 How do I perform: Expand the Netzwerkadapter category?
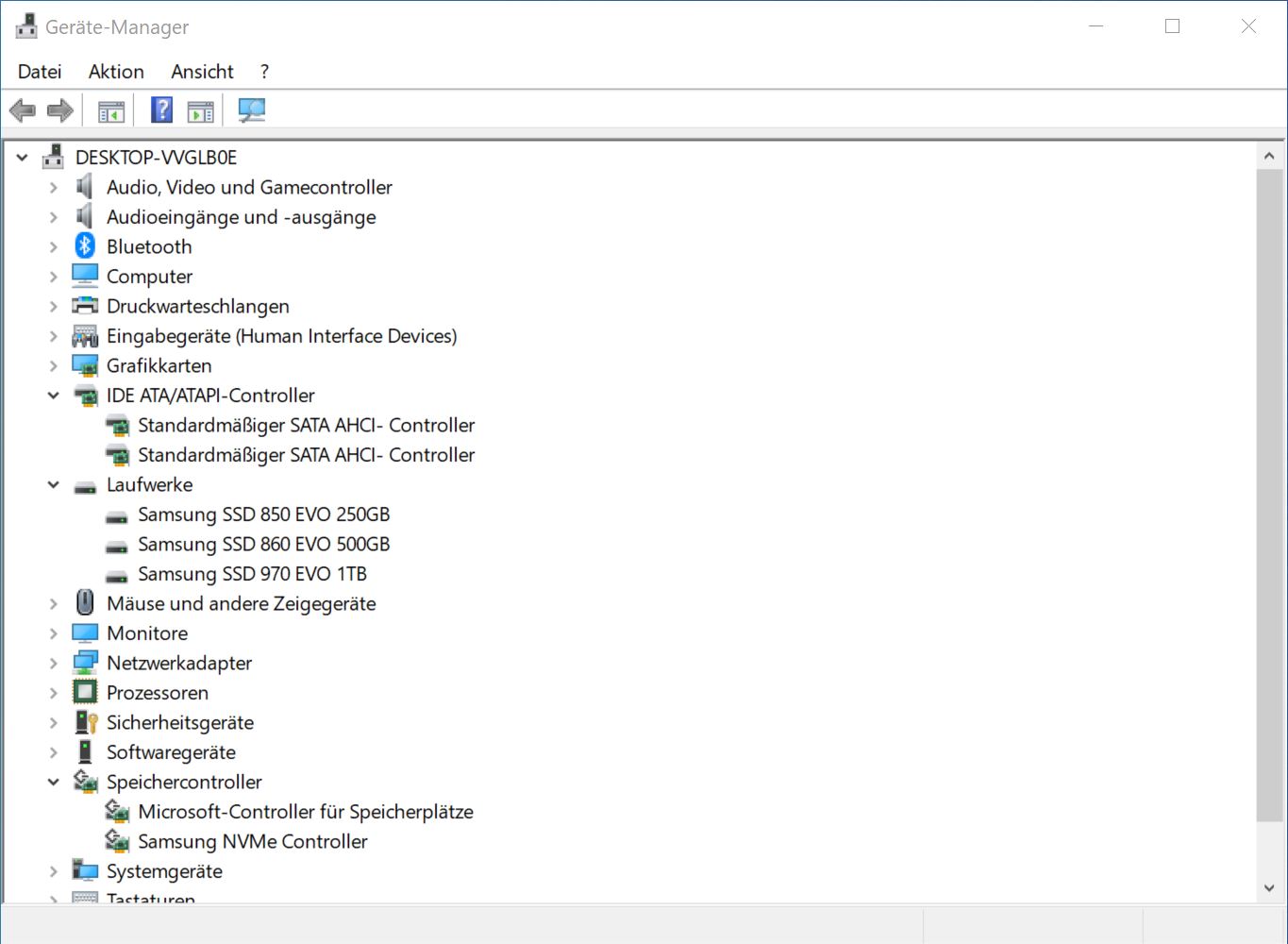(53, 662)
